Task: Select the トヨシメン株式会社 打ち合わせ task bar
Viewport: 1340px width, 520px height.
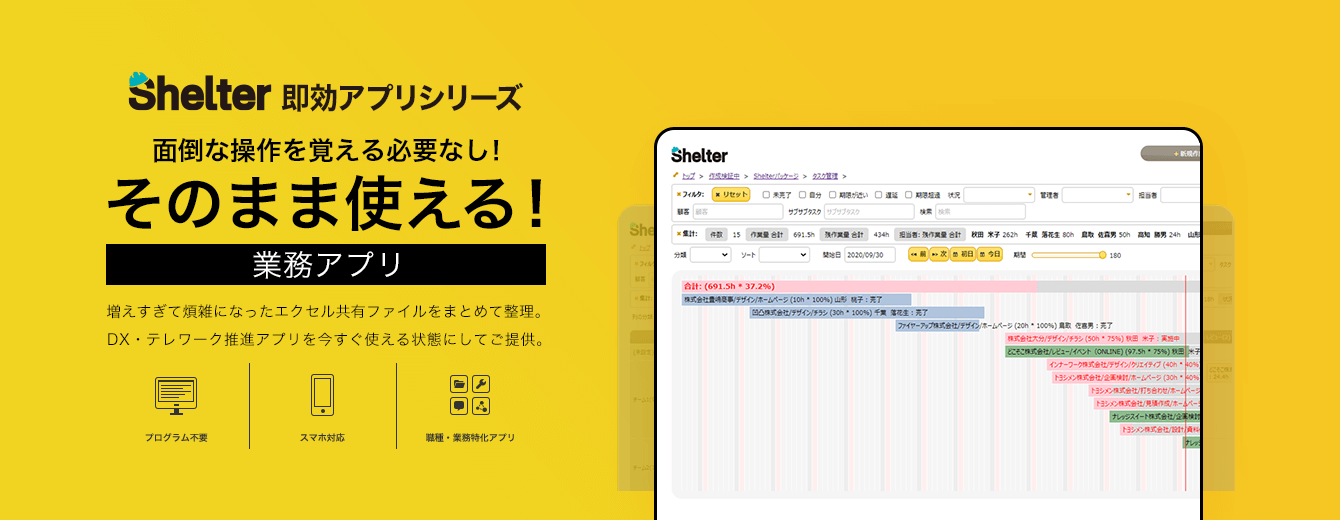Action: [1144, 390]
